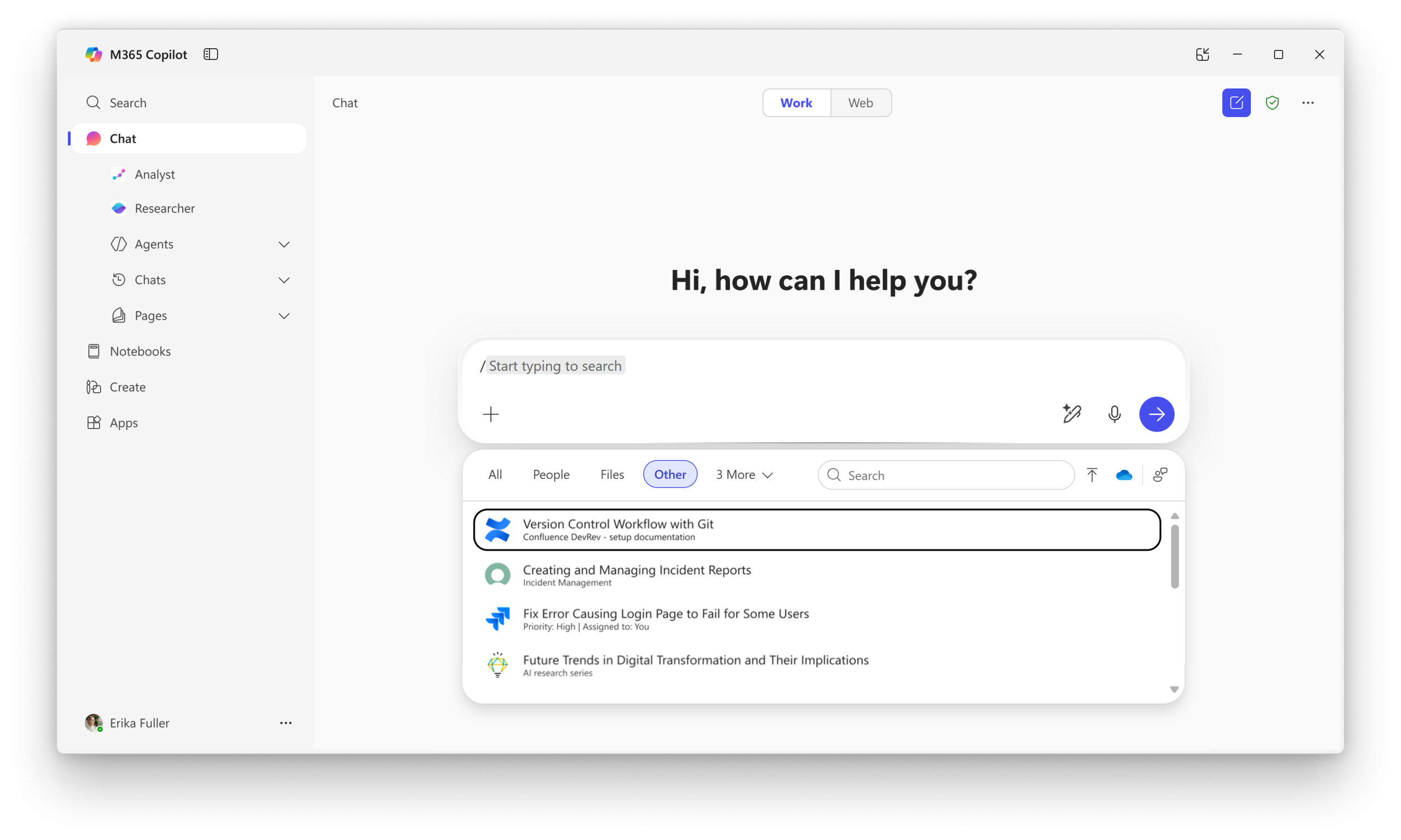Open Notebooks in the sidebar

pos(188,351)
